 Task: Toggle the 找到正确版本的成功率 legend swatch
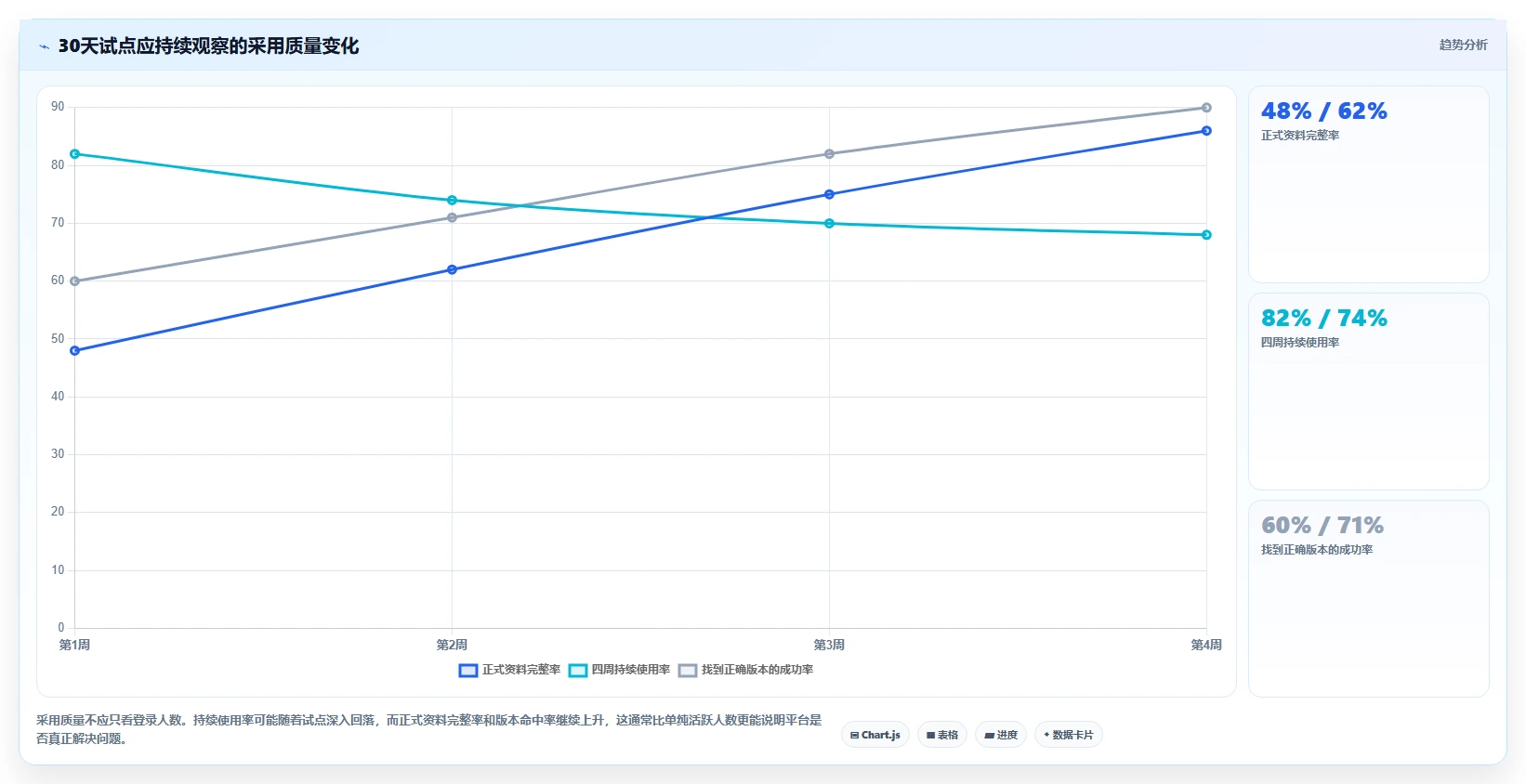(688, 670)
